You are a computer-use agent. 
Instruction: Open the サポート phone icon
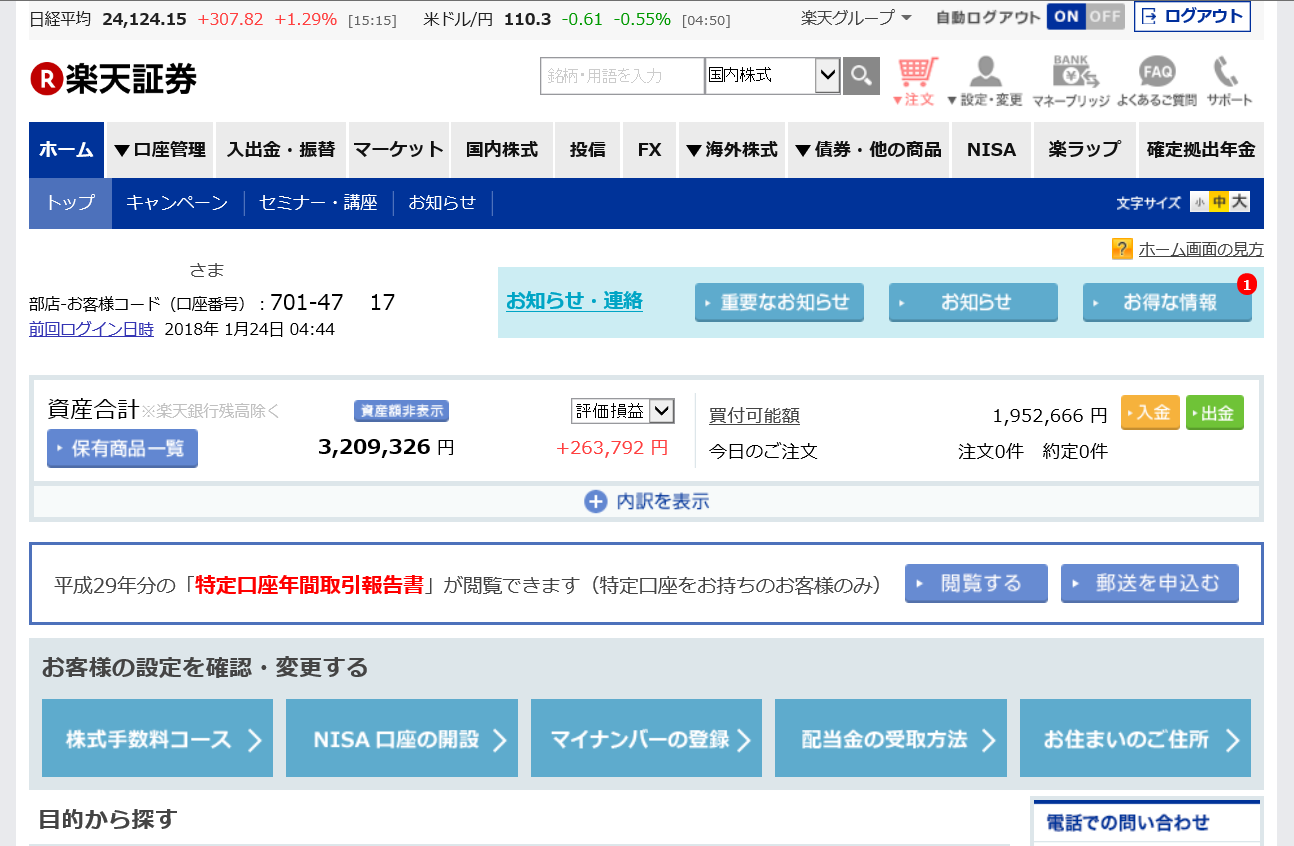(1229, 82)
